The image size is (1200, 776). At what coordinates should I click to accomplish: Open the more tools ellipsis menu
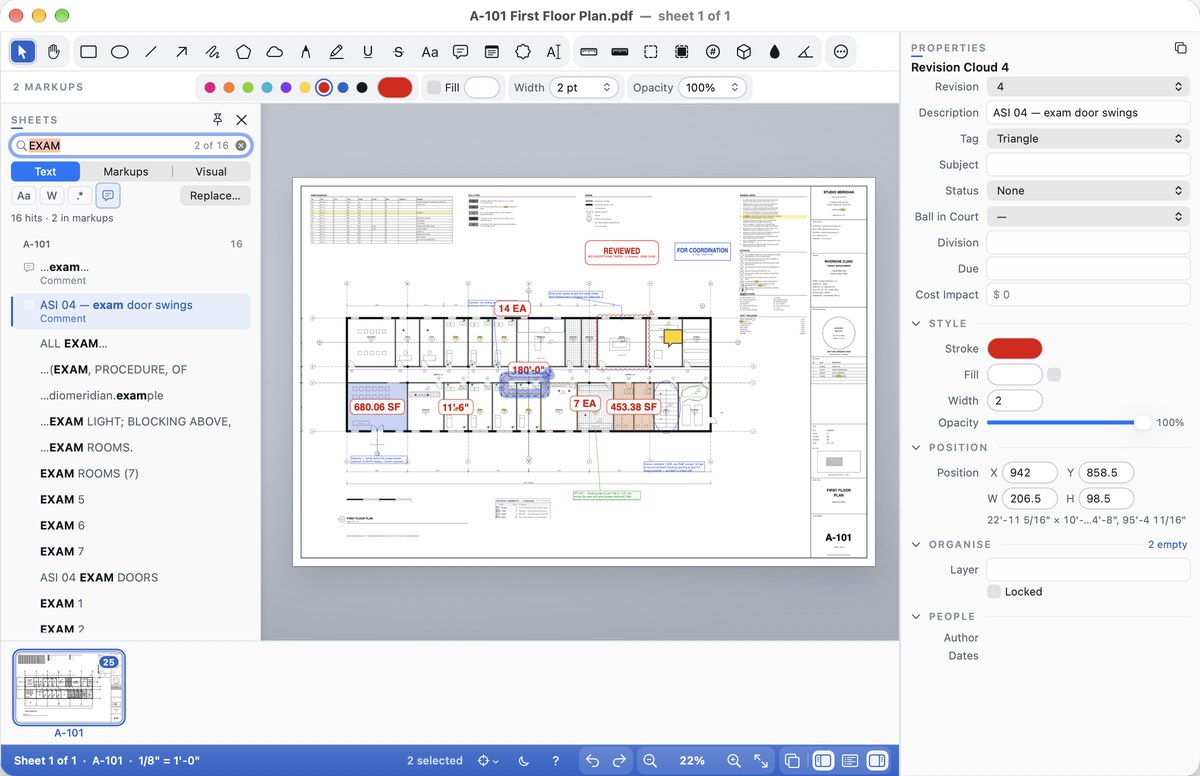tap(841, 52)
